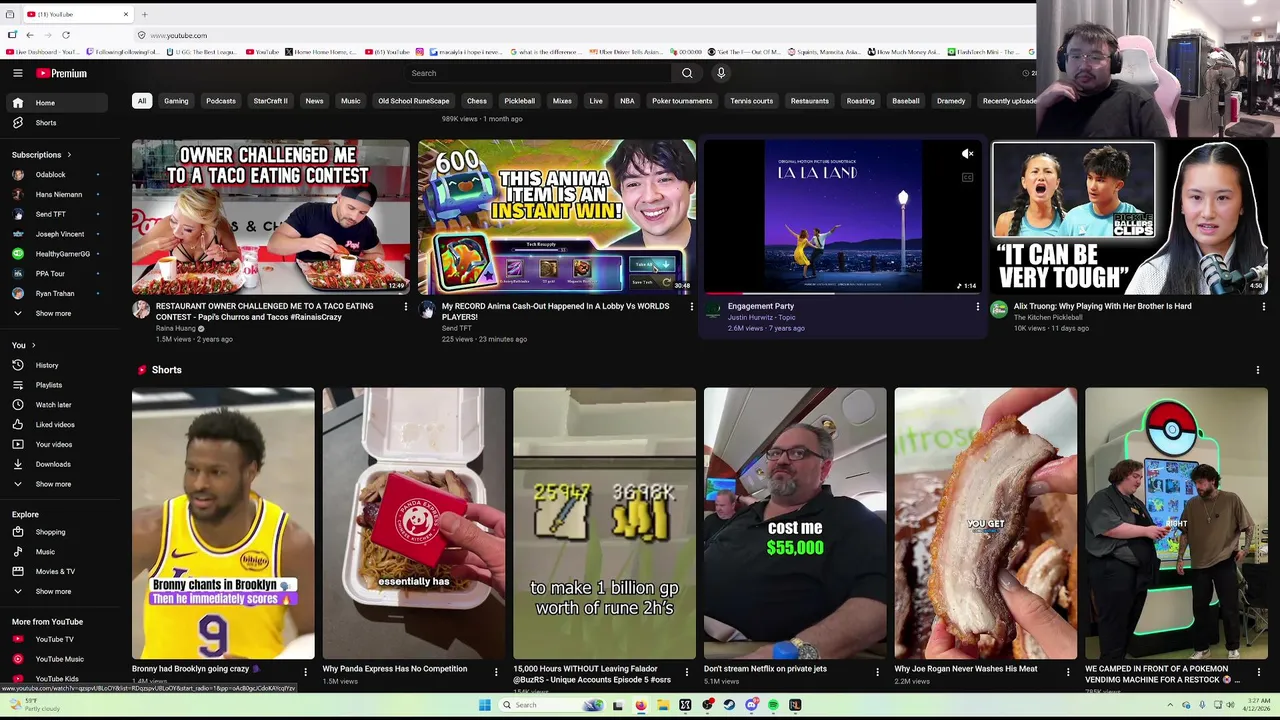Show hidden system tray icons
The image size is (1280, 720).
(x=1172, y=705)
